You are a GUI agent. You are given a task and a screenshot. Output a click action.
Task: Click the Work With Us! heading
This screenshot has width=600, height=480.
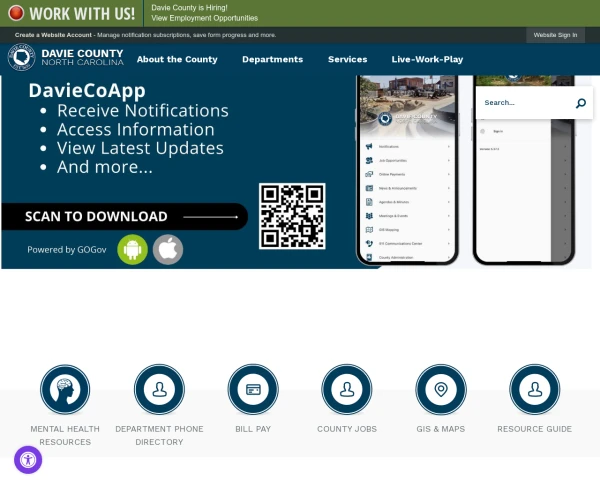(x=82, y=14)
